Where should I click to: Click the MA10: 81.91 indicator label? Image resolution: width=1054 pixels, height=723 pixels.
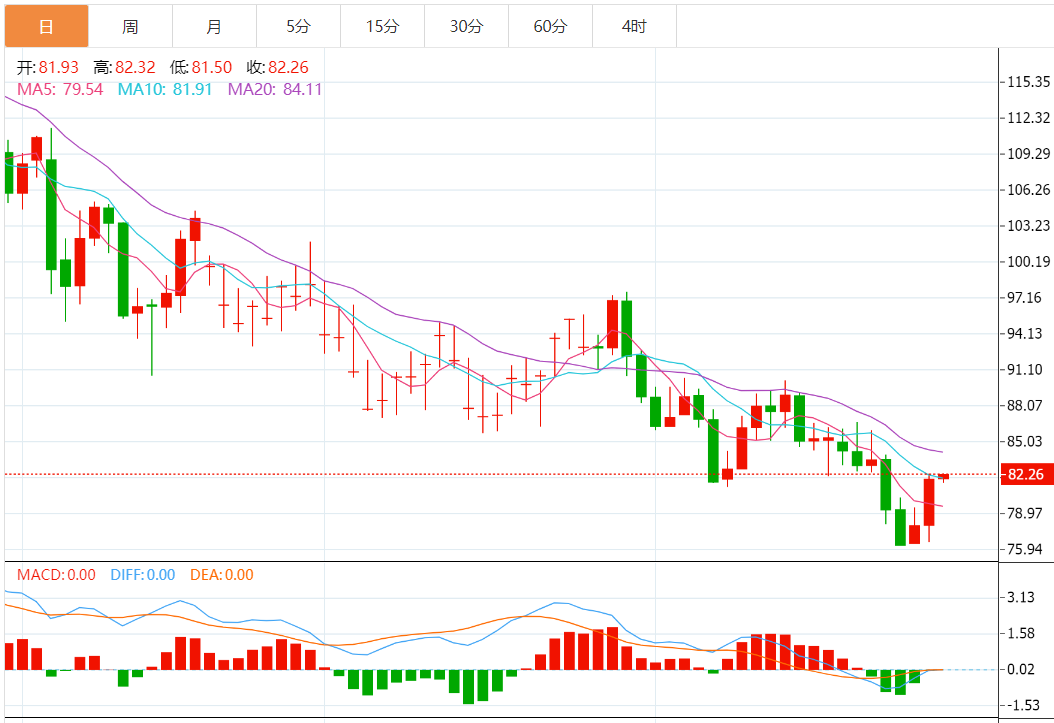(165, 89)
